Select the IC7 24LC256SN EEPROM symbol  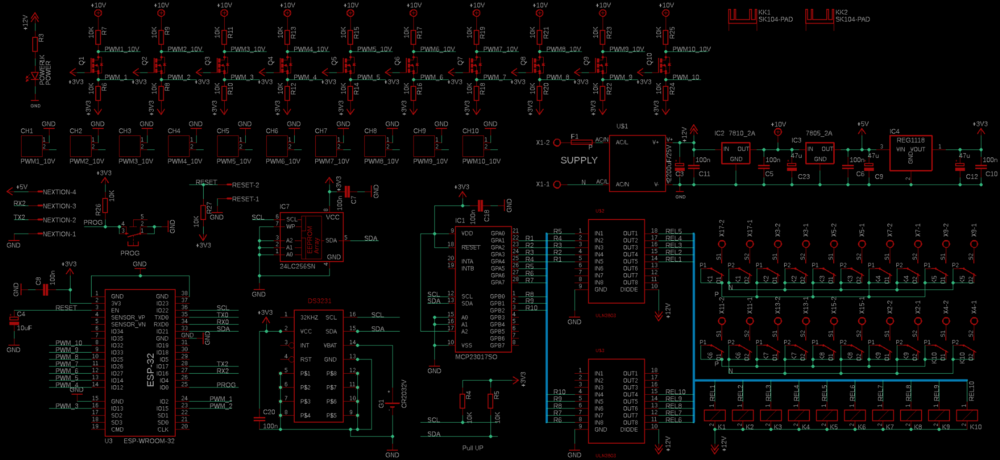[311, 237]
